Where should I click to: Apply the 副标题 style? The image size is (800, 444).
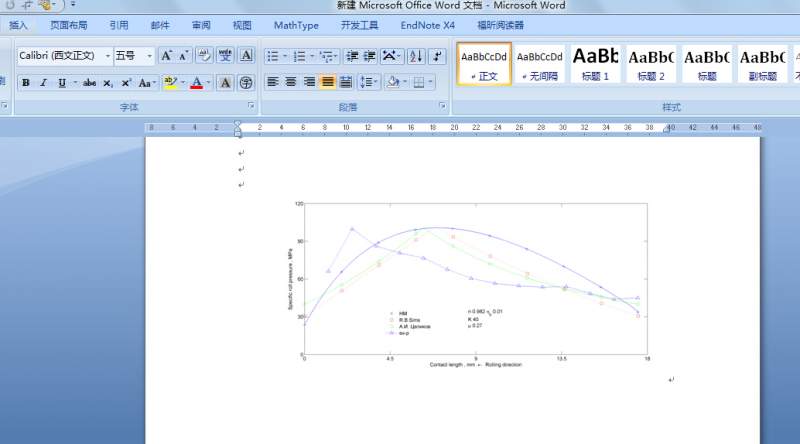tap(763, 64)
